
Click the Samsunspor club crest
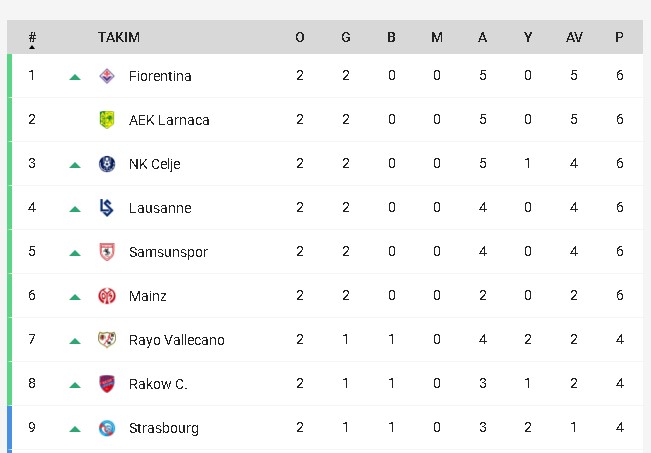107,252
